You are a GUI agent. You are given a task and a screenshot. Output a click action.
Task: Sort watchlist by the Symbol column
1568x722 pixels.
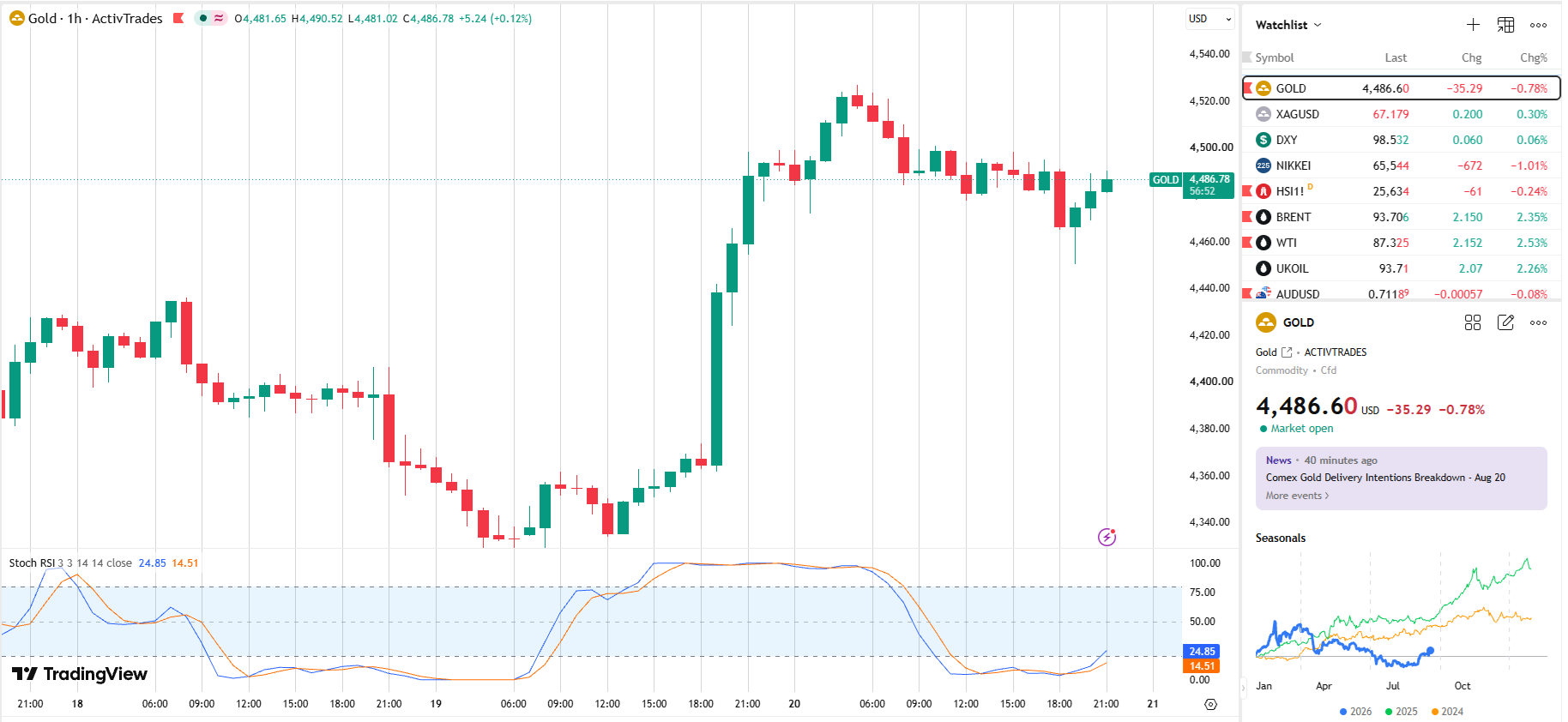[1275, 57]
